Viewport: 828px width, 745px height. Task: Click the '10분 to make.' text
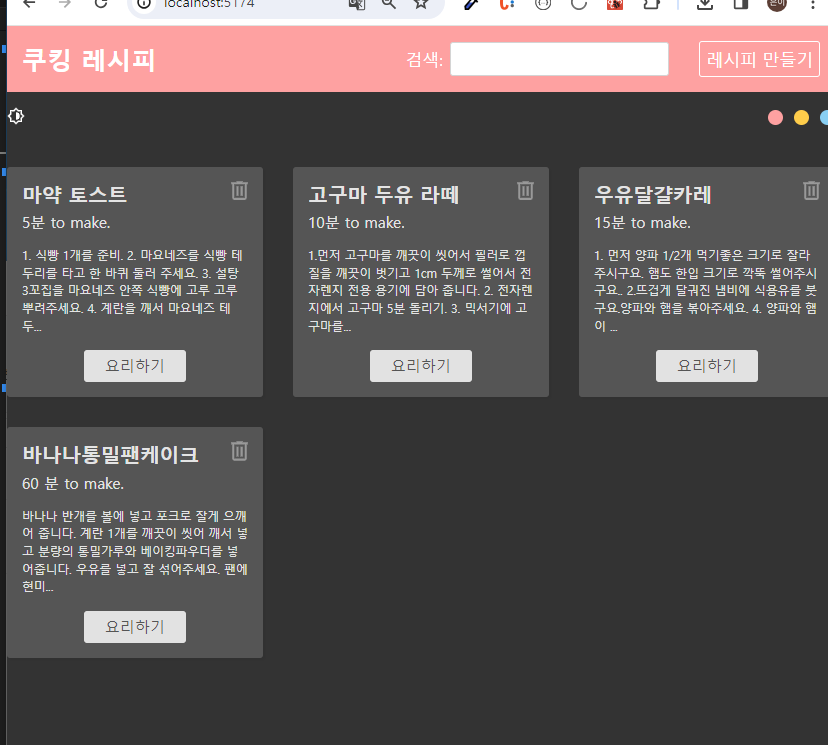tap(356, 223)
